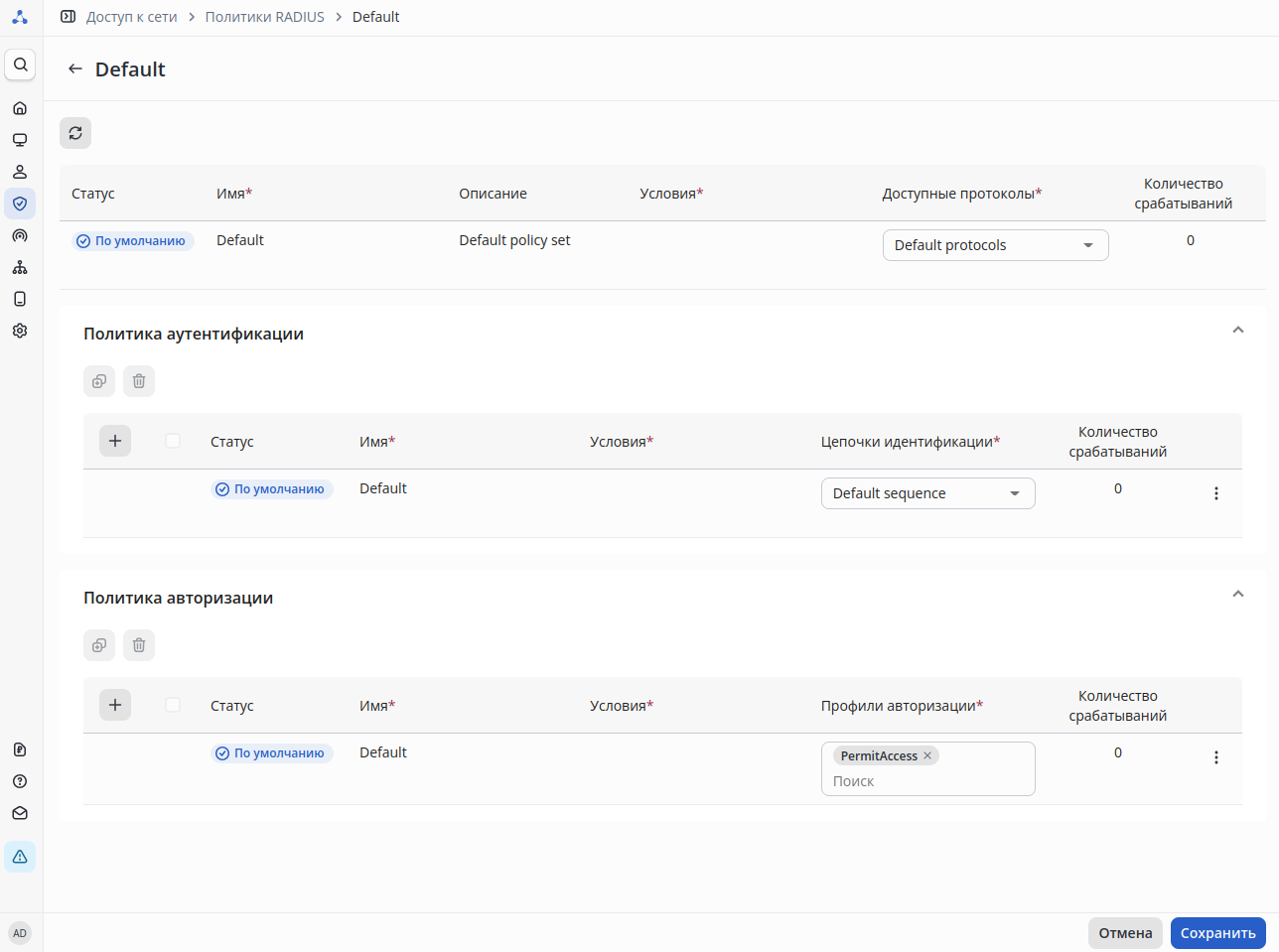Open the search icon in sidebar

point(20,65)
